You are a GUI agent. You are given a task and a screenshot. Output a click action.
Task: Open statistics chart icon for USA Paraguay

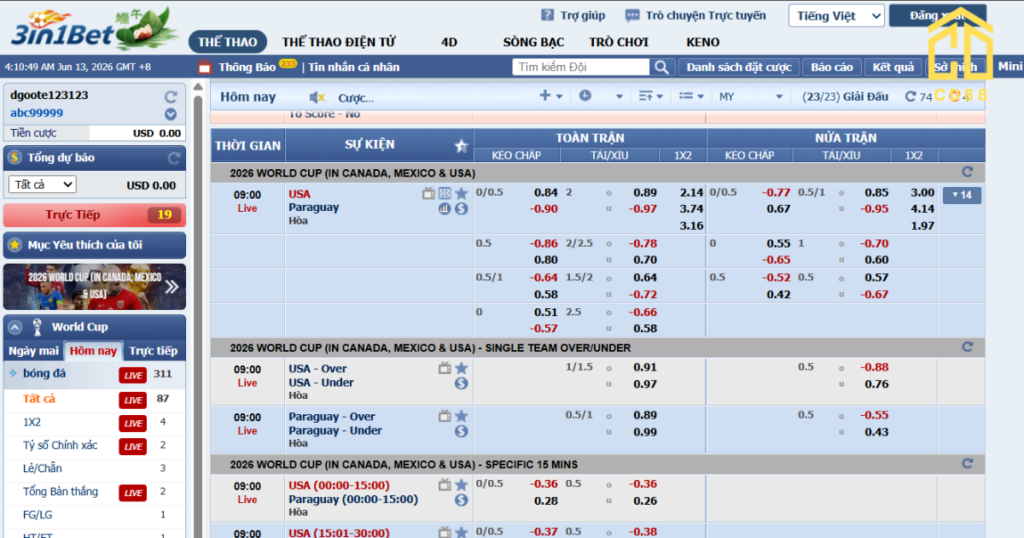point(445,209)
